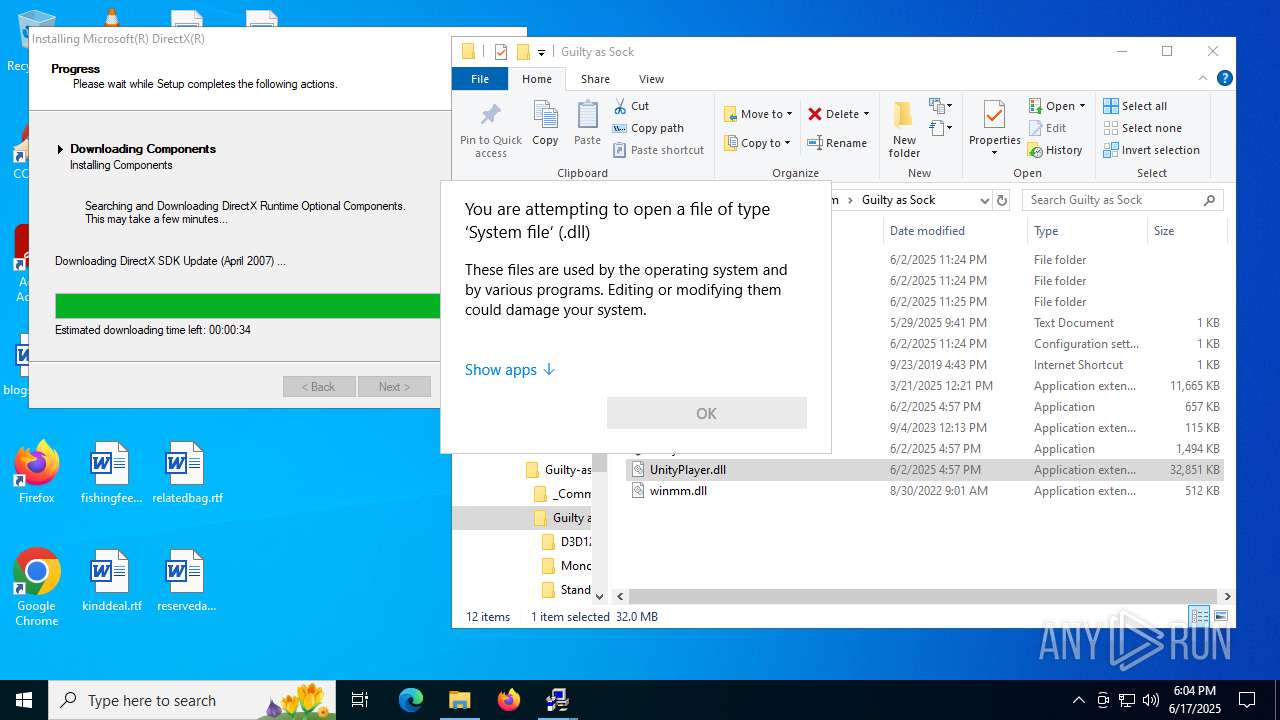Image resolution: width=1280 pixels, height=720 pixels.
Task: Click Select none in the ribbon
Action: point(1142,128)
